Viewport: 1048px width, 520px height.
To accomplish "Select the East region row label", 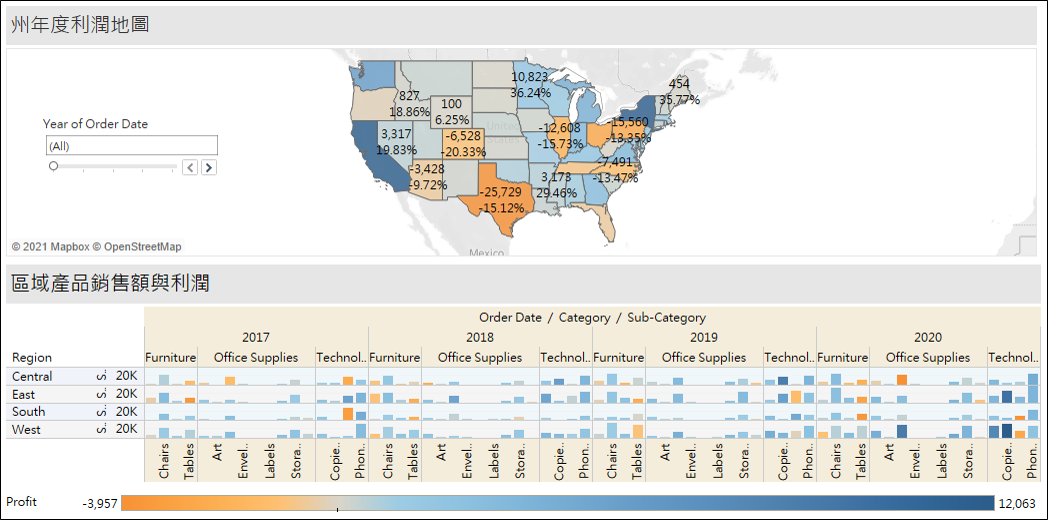I will [x=22, y=394].
